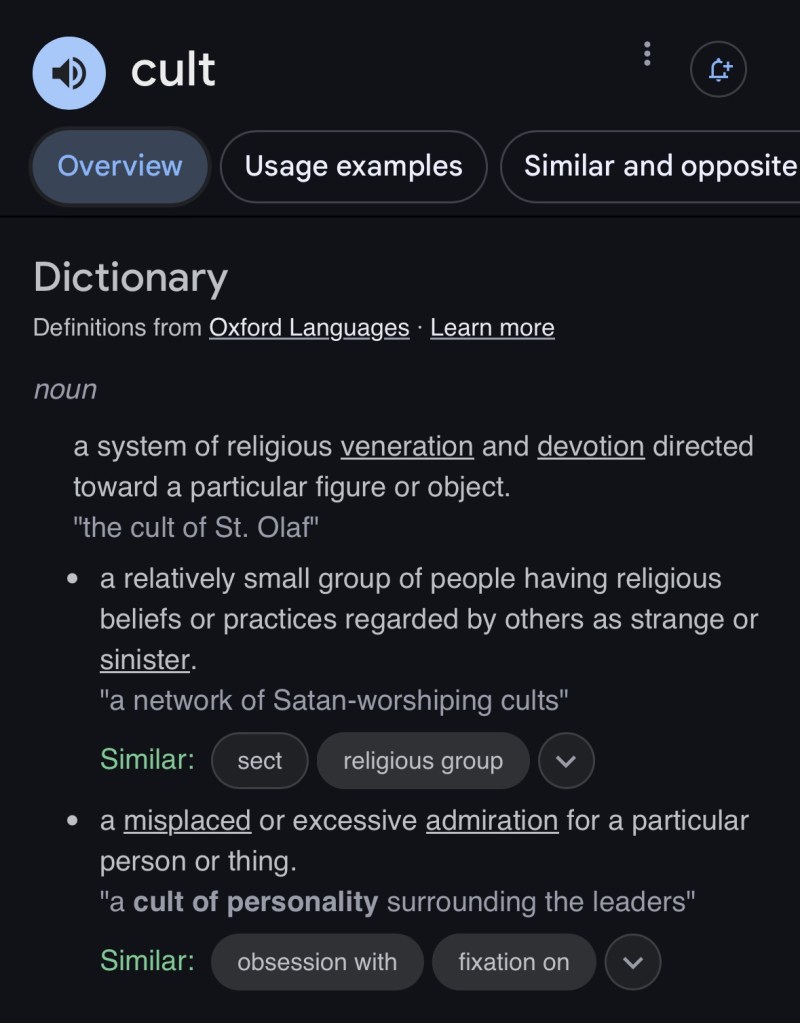Look up the underlined word admiration
The height and width of the screenshot is (1023, 800).
point(491,821)
